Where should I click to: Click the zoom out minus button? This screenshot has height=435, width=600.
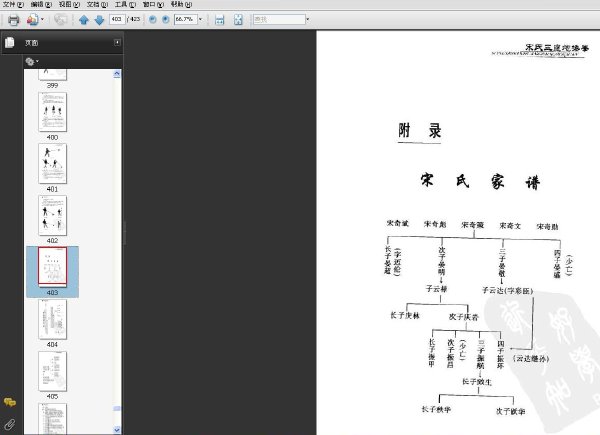[x=152, y=19]
